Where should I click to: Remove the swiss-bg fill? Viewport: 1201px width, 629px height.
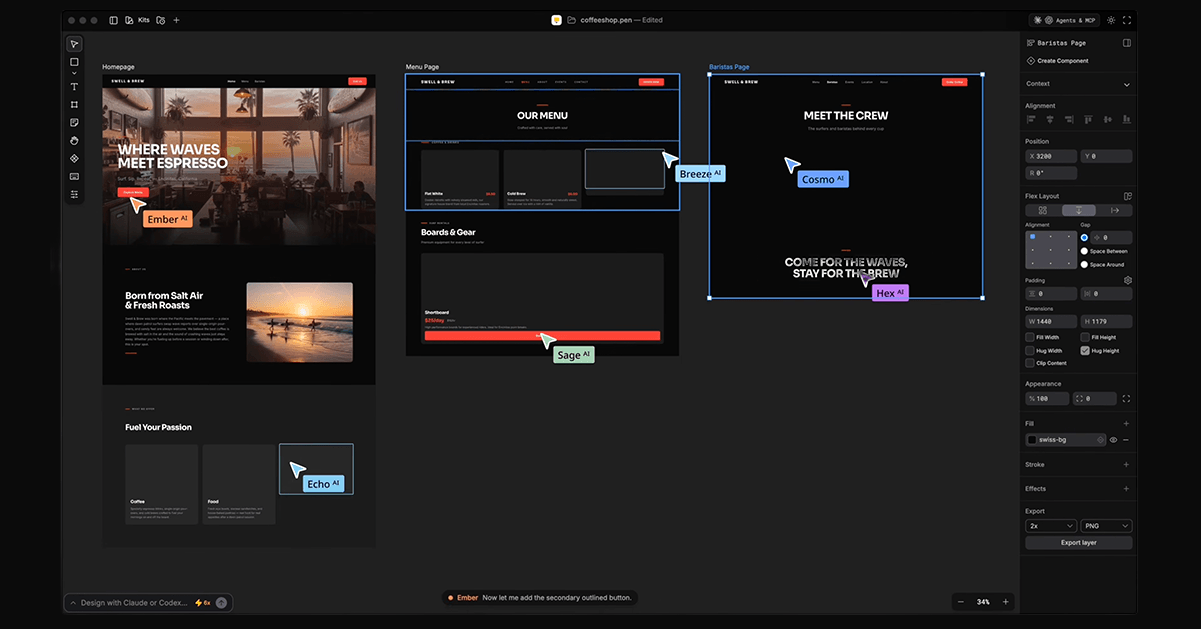point(1126,440)
